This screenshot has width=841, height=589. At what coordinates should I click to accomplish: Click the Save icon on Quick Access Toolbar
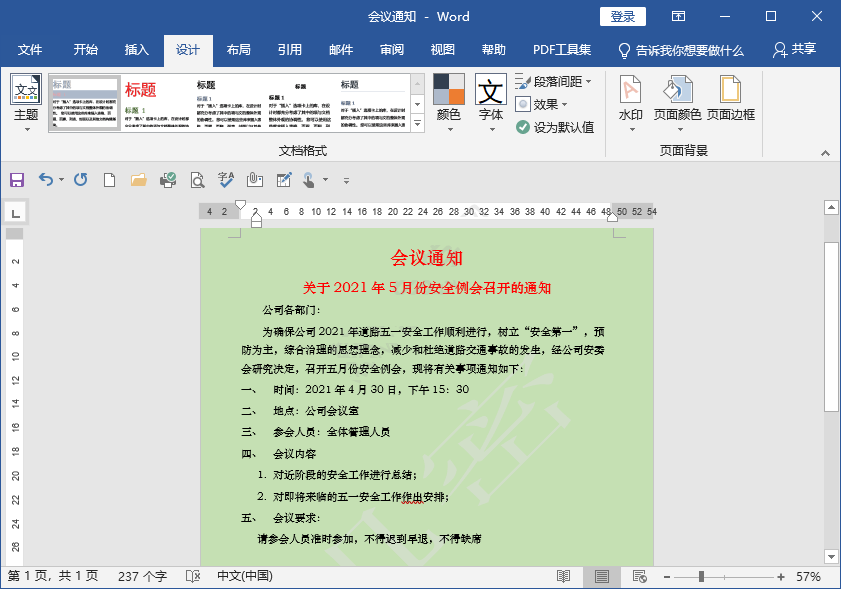coord(15,179)
